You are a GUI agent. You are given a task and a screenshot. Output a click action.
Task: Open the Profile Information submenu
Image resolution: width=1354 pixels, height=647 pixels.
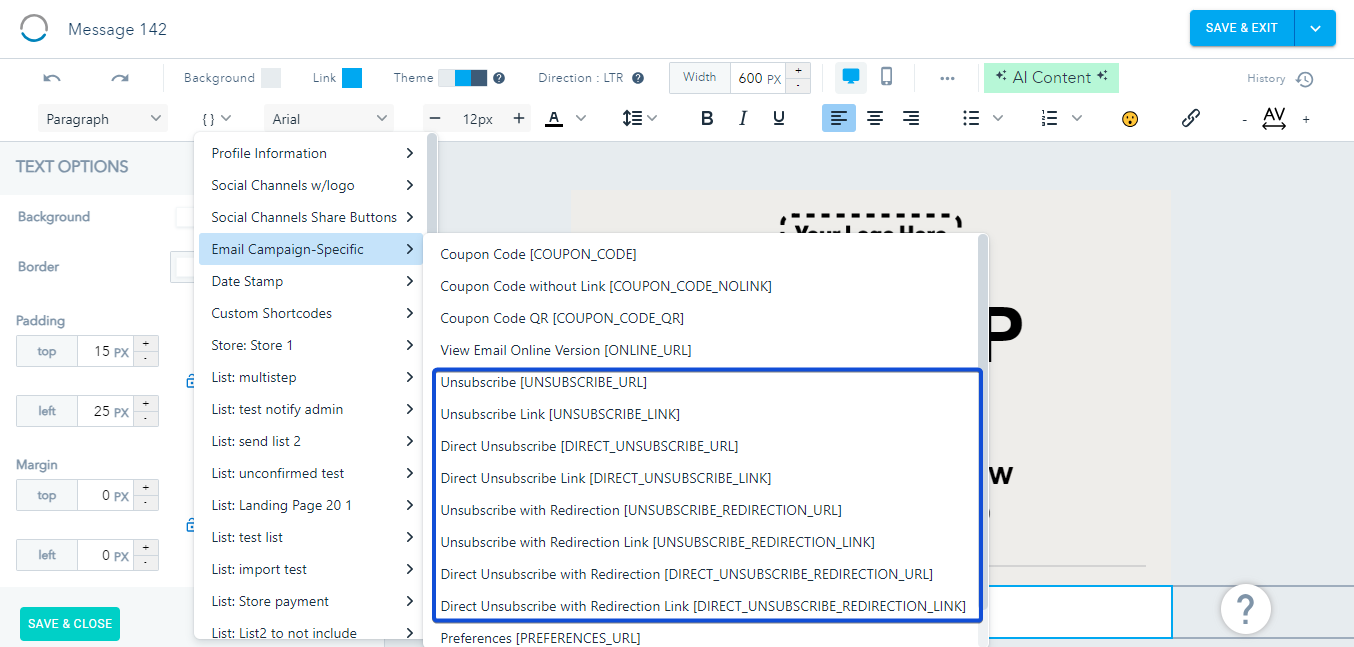click(x=311, y=153)
